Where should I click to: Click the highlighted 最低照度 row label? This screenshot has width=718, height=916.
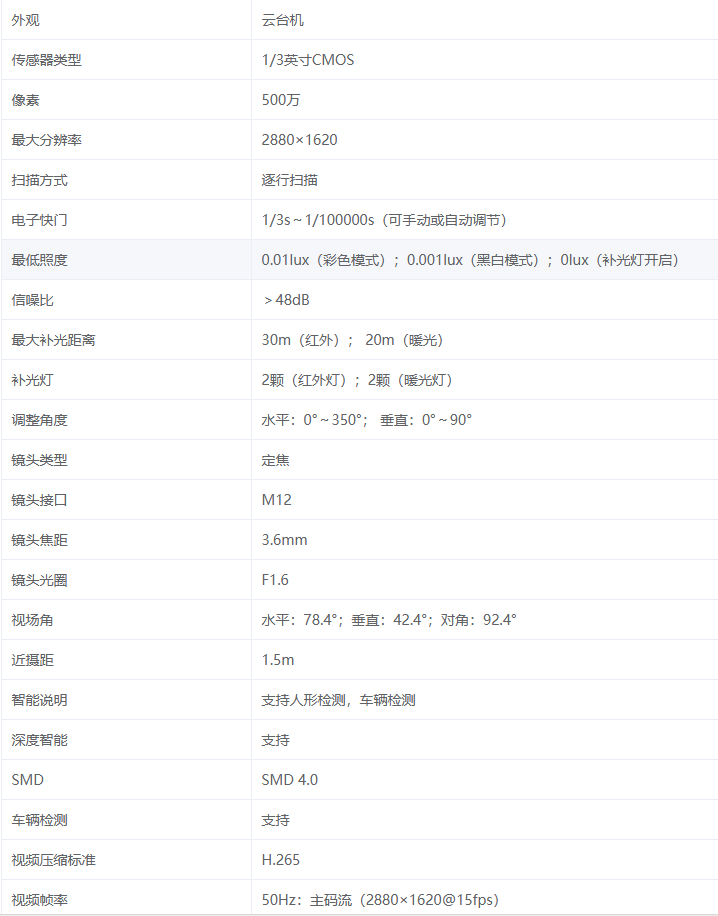pyautogui.click(x=40, y=260)
